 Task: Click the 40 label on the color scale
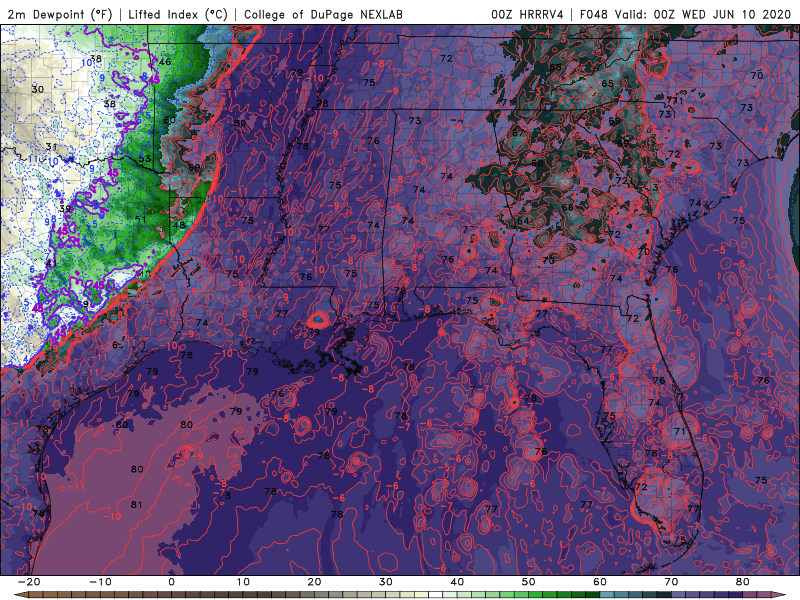pyautogui.click(x=457, y=582)
